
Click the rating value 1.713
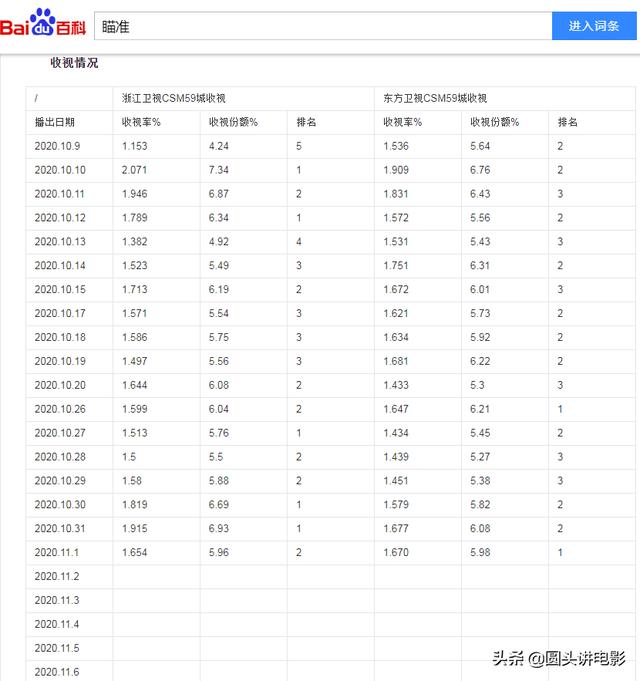[135, 290]
